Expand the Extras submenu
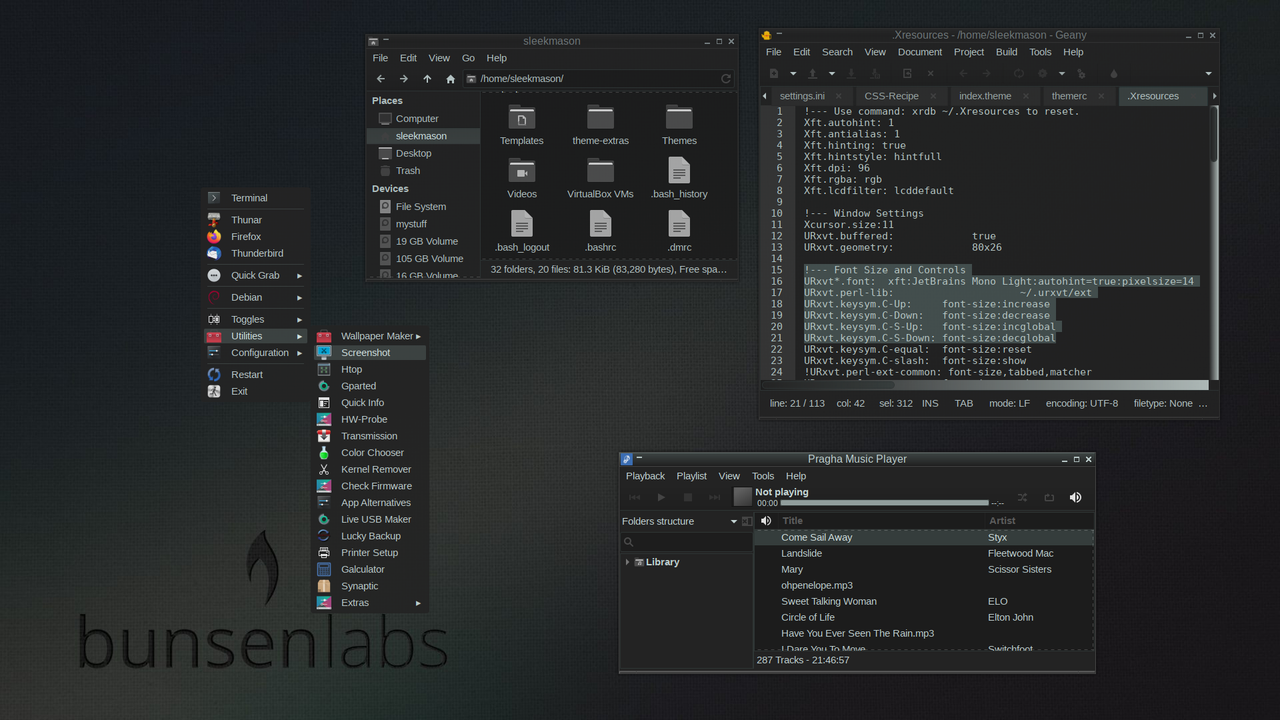 click(370, 603)
